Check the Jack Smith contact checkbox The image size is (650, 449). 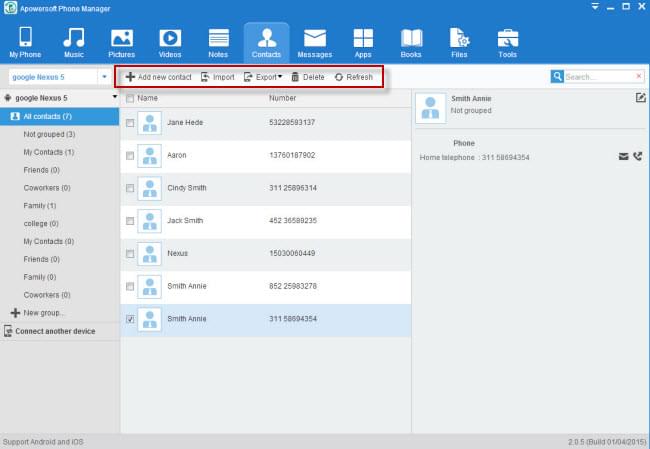130,221
